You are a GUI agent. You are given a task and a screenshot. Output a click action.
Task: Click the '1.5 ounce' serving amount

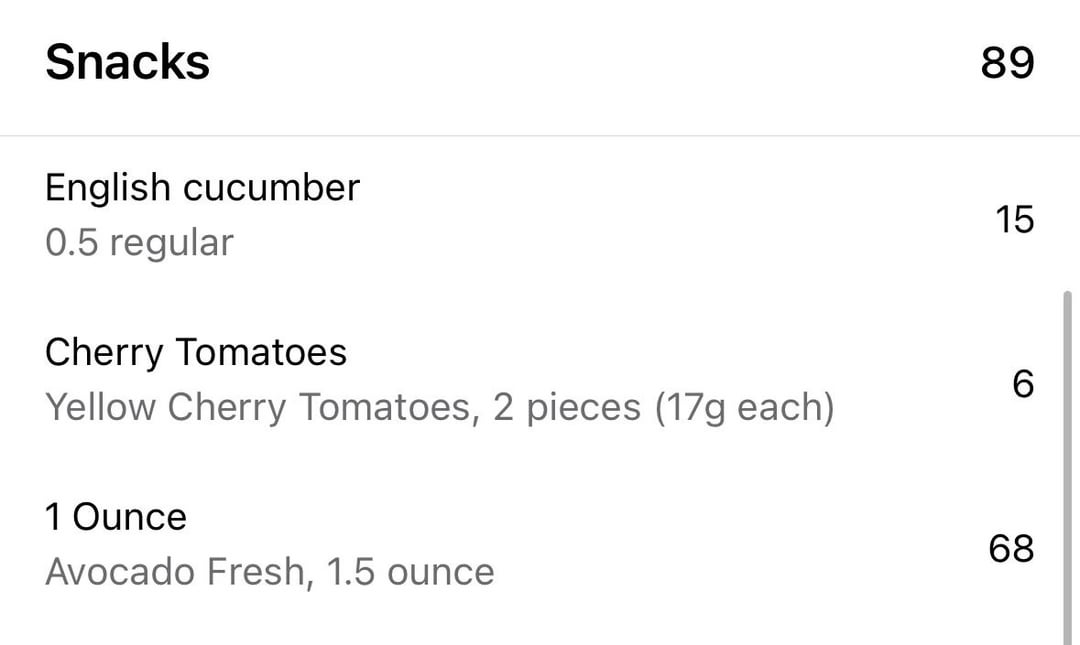[x=411, y=572]
